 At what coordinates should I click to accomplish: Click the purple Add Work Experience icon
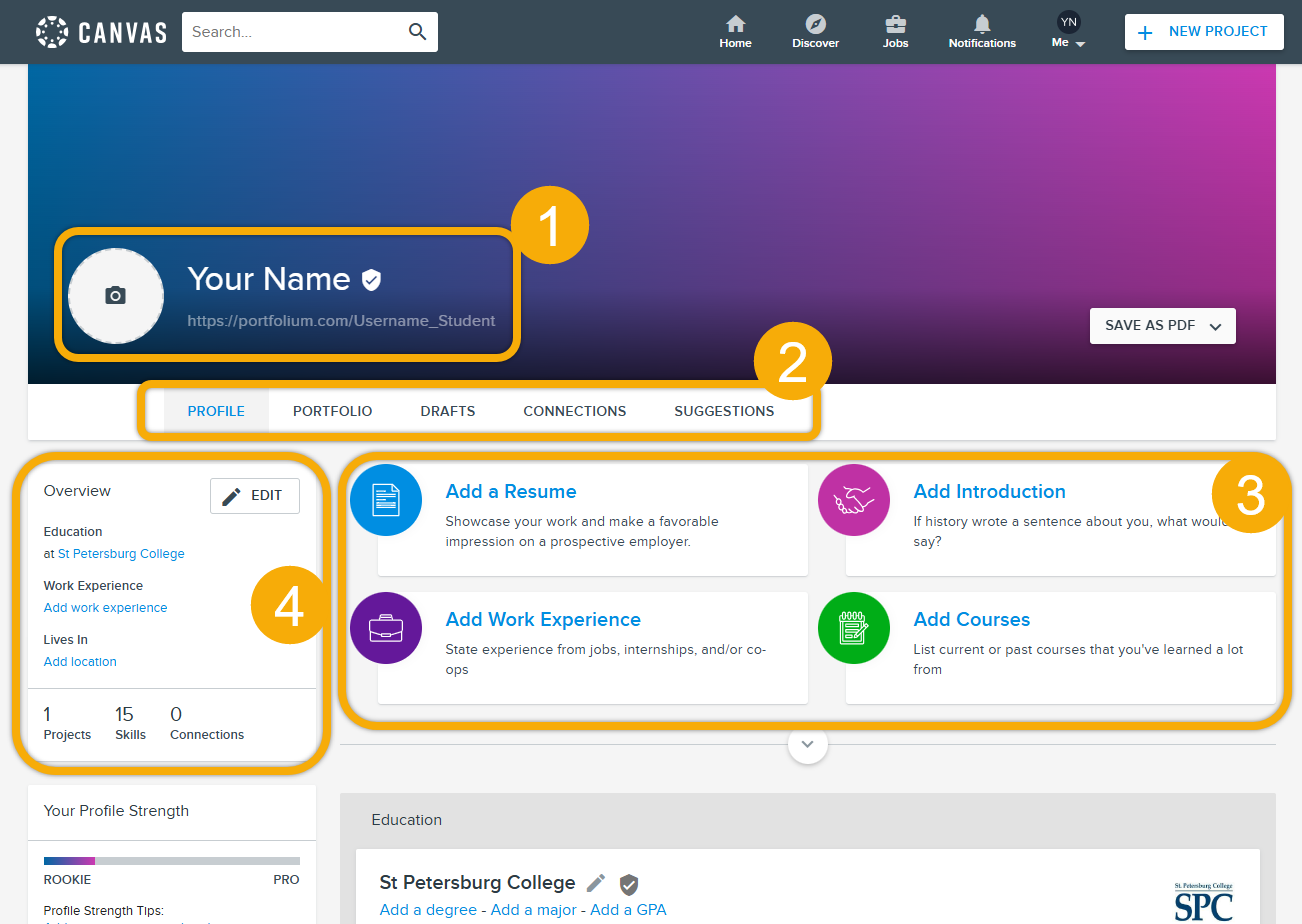pyautogui.click(x=386, y=628)
